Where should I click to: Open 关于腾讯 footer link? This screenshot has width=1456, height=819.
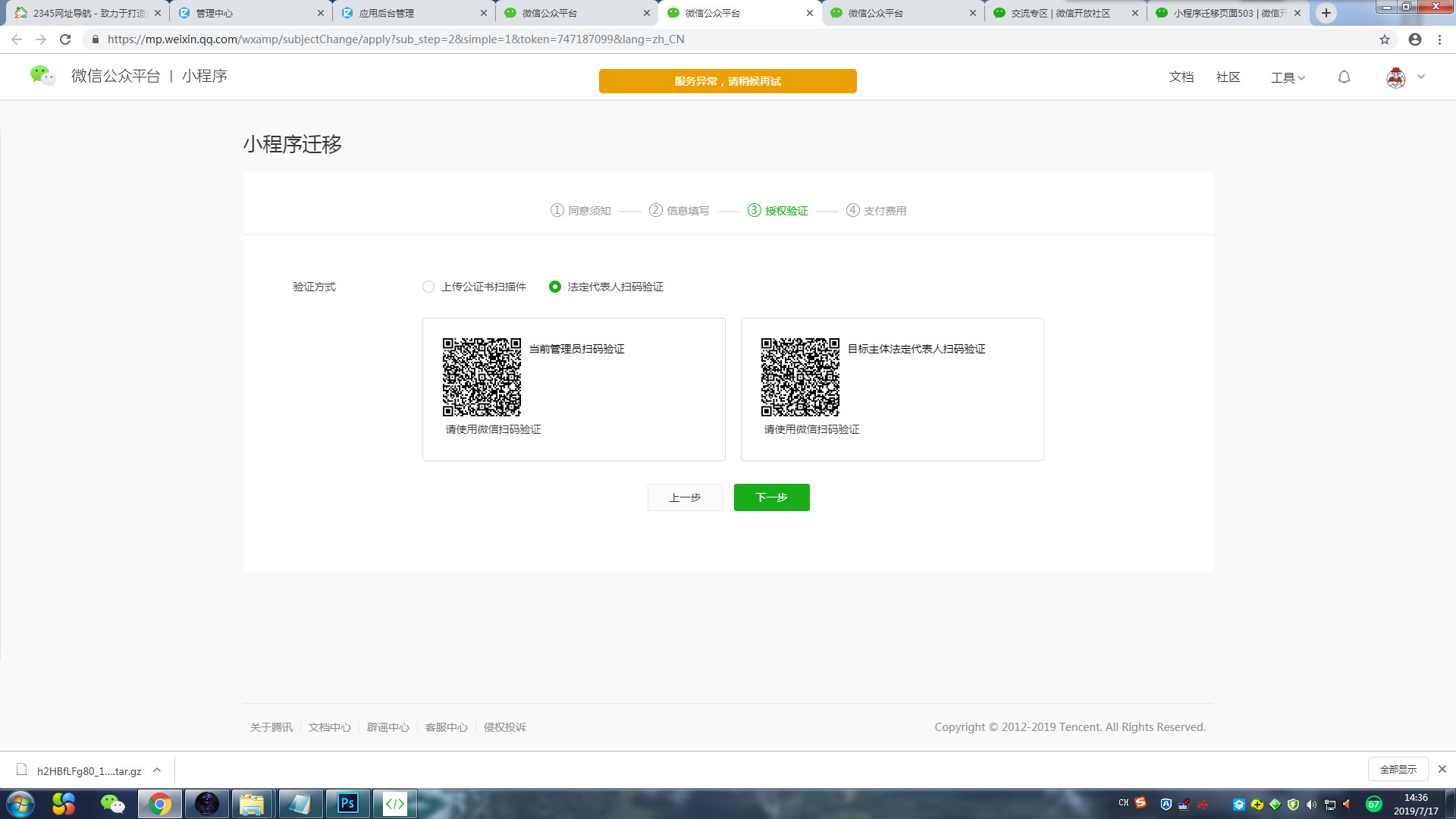tap(271, 727)
